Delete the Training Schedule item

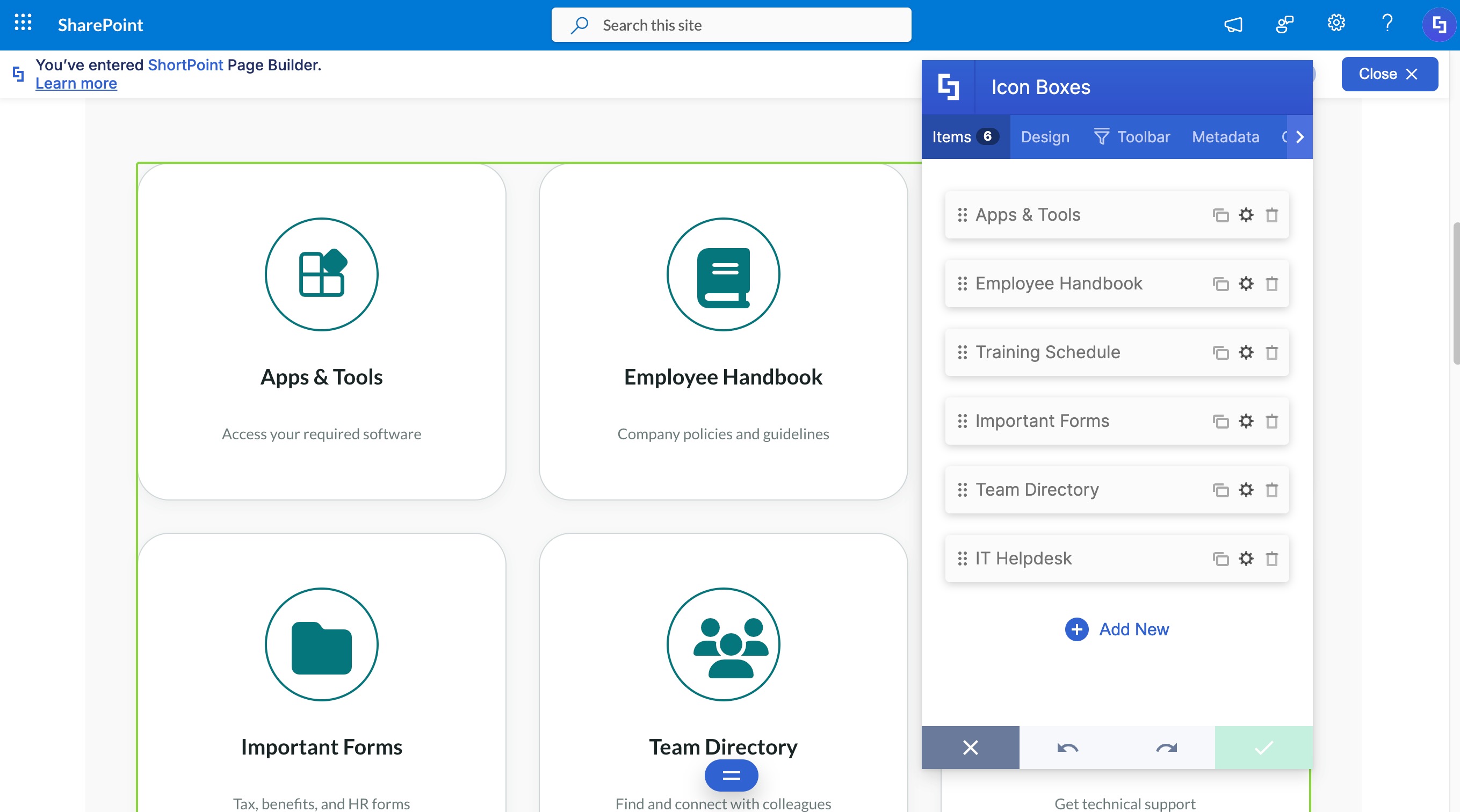coord(1272,352)
